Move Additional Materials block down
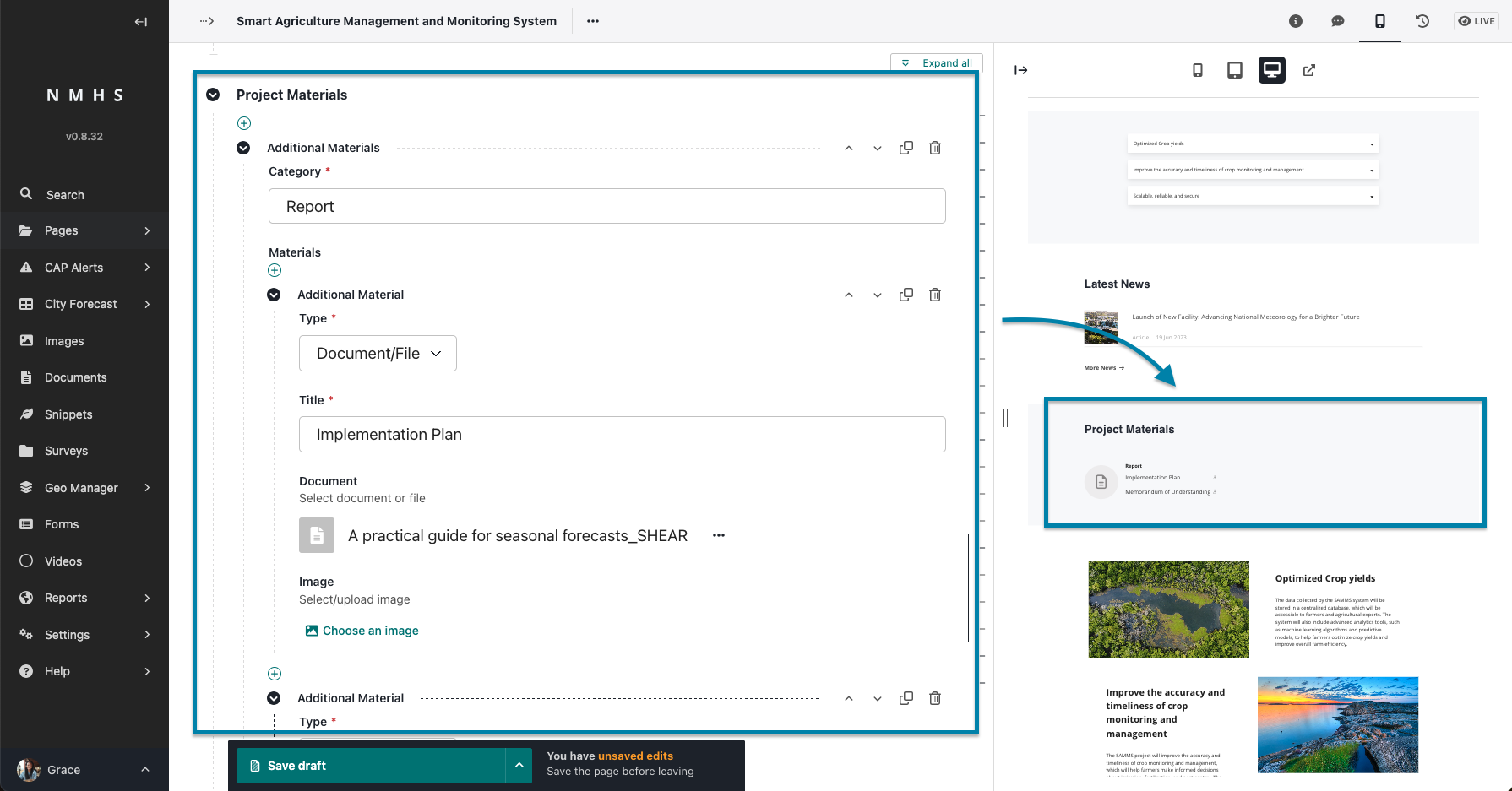The height and width of the screenshot is (791, 1512). tap(878, 148)
